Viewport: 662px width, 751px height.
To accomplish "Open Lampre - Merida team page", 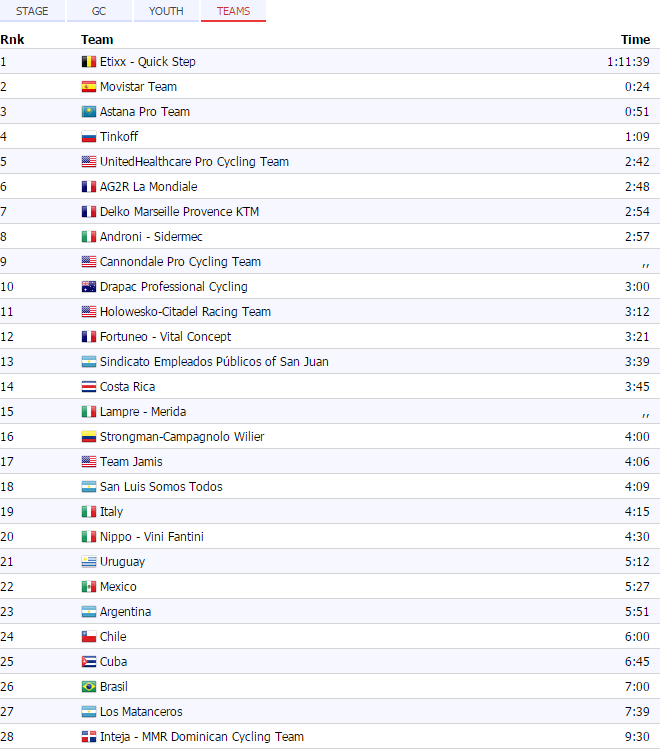I will click(x=143, y=411).
